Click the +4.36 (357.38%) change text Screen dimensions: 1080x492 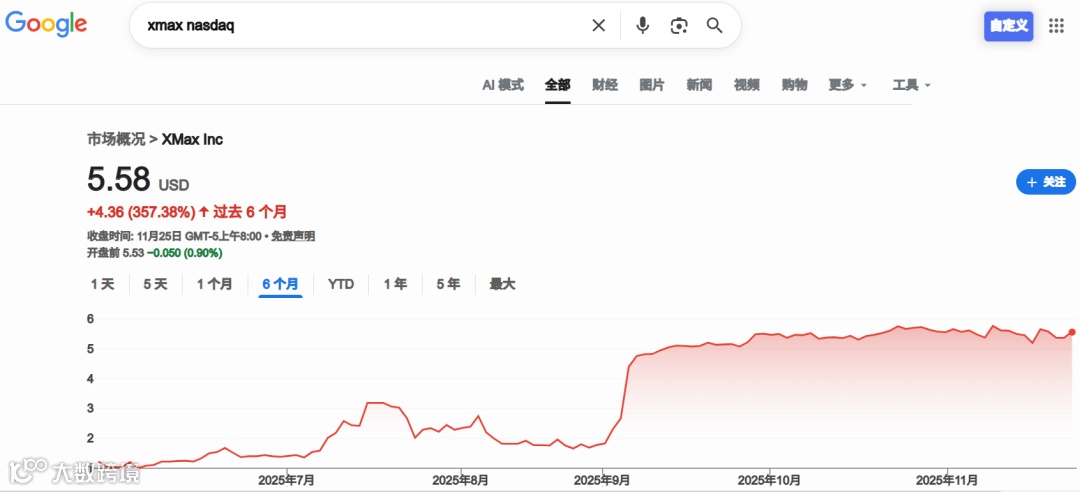coord(142,211)
